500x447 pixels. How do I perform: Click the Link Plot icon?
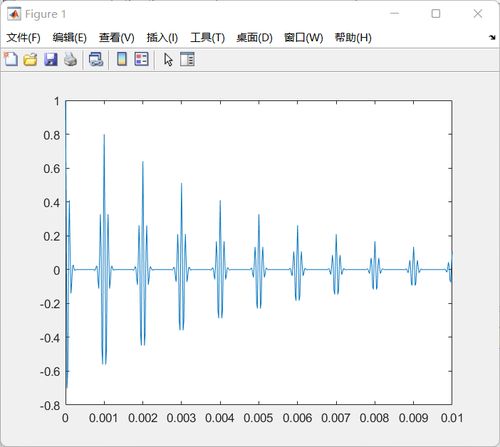96,59
